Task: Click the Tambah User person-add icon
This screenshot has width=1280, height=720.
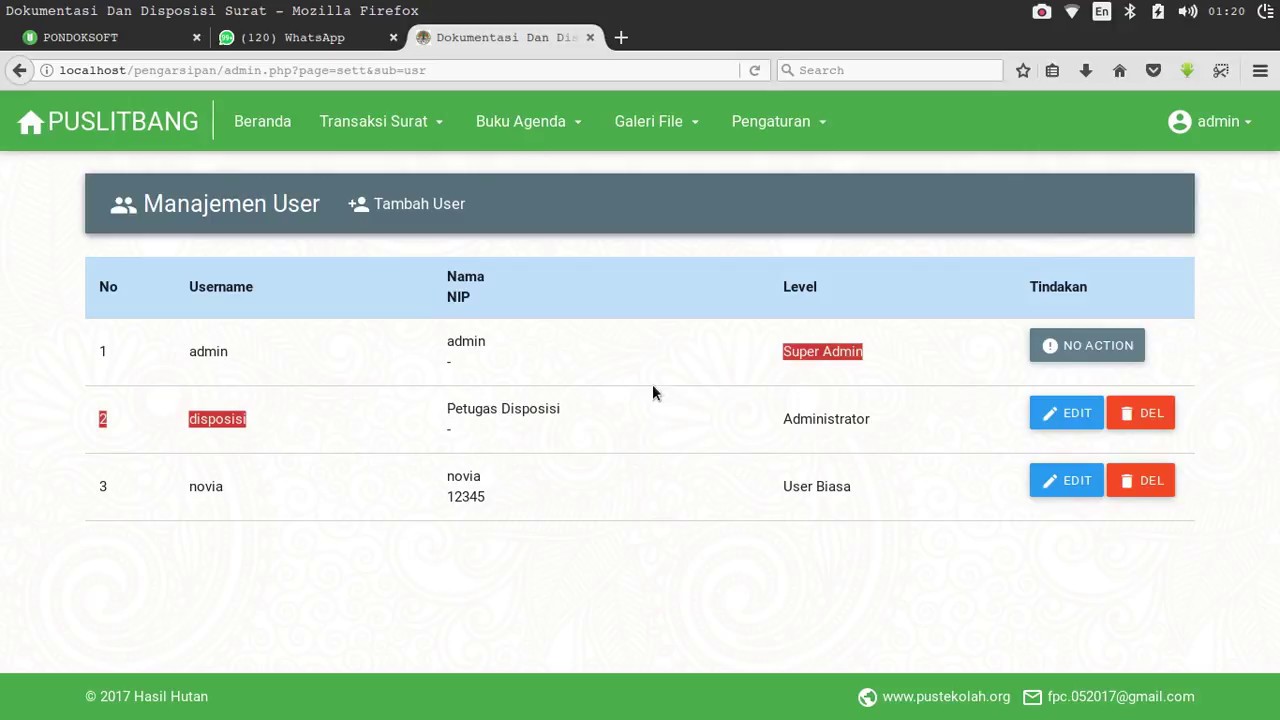Action: click(x=358, y=204)
